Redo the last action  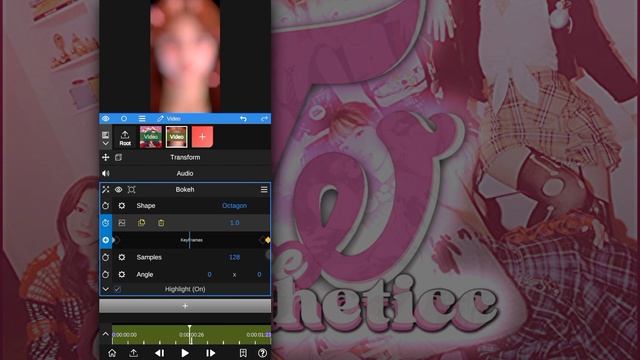264,118
